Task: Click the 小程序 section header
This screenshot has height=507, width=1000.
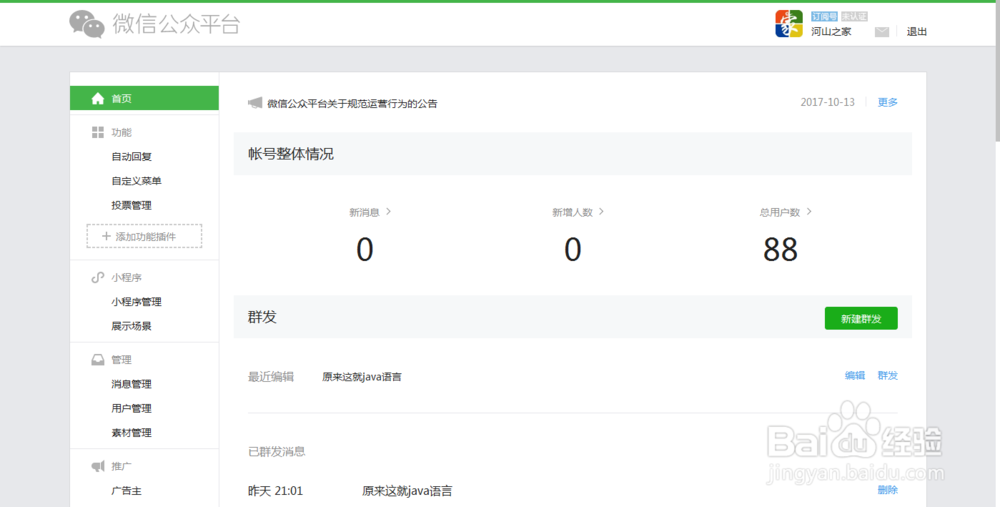Action: click(x=126, y=277)
